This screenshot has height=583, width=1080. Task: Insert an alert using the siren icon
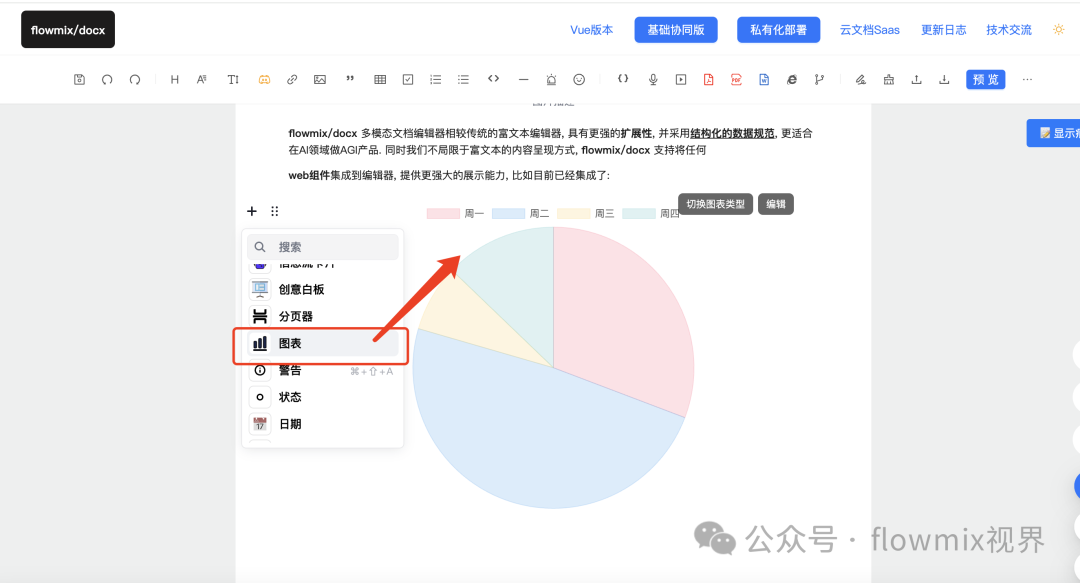tap(551, 79)
